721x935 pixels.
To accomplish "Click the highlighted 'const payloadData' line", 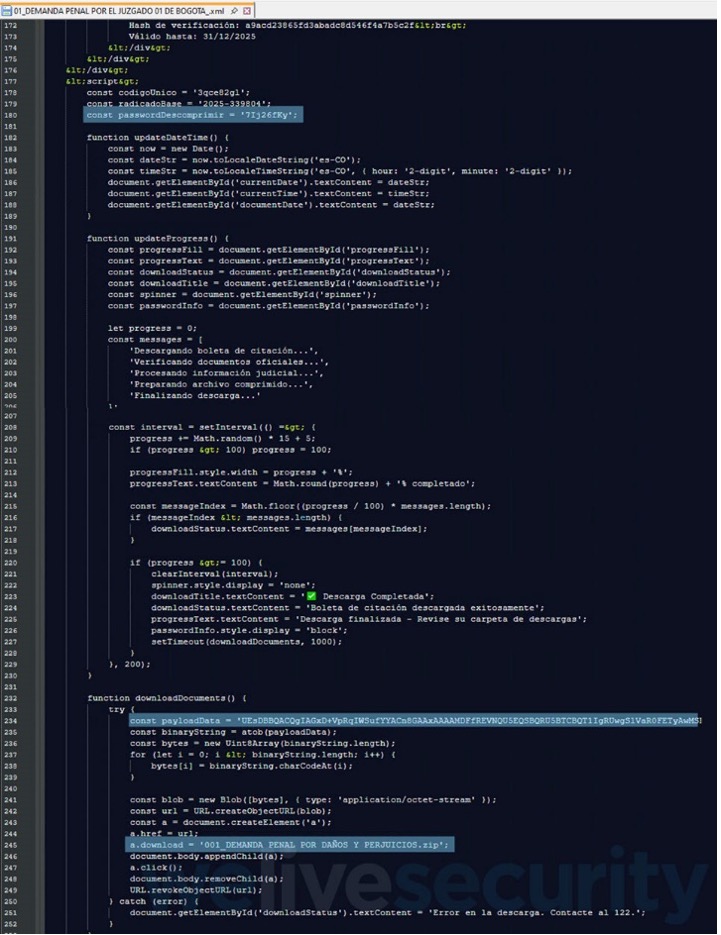I will (x=413, y=721).
